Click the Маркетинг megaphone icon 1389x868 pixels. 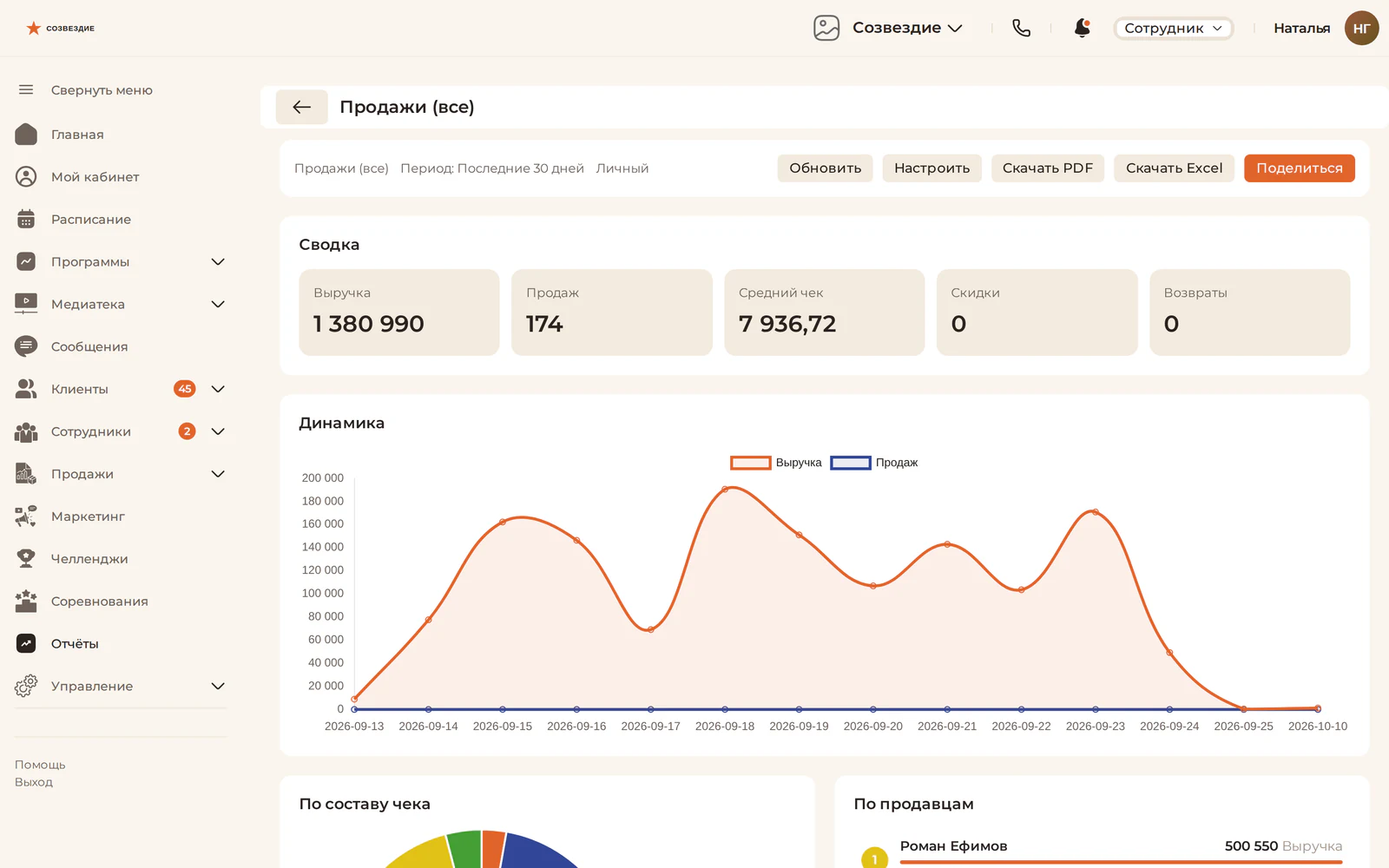pyautogui.click(x=26, y=516)
